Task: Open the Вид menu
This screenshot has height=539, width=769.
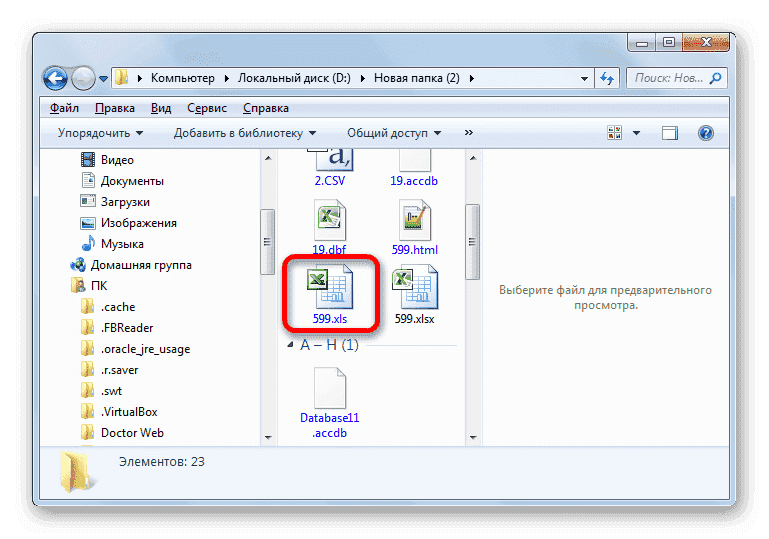Action: [161, 108]
